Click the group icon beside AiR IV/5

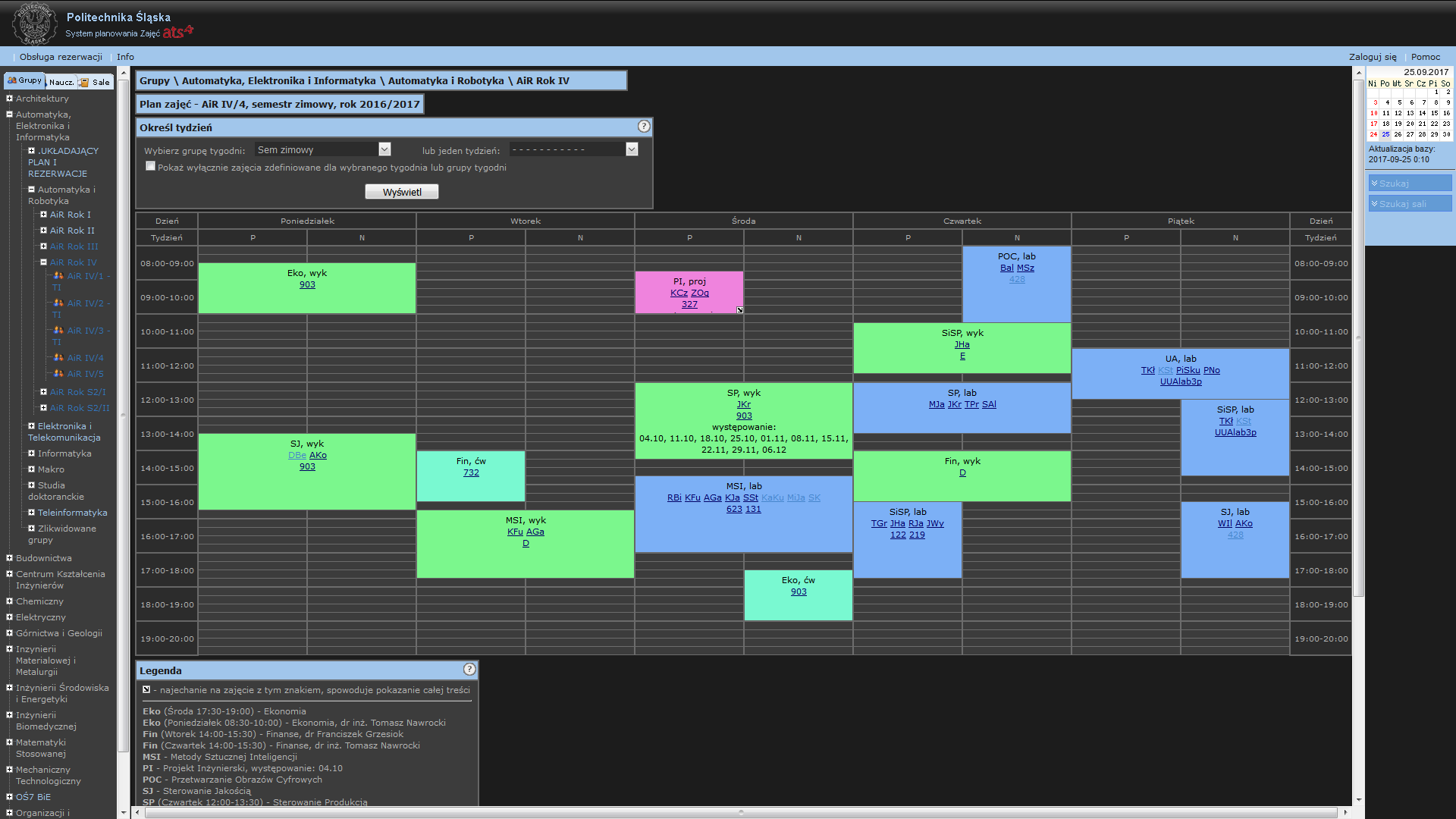(x=58, y=374)
